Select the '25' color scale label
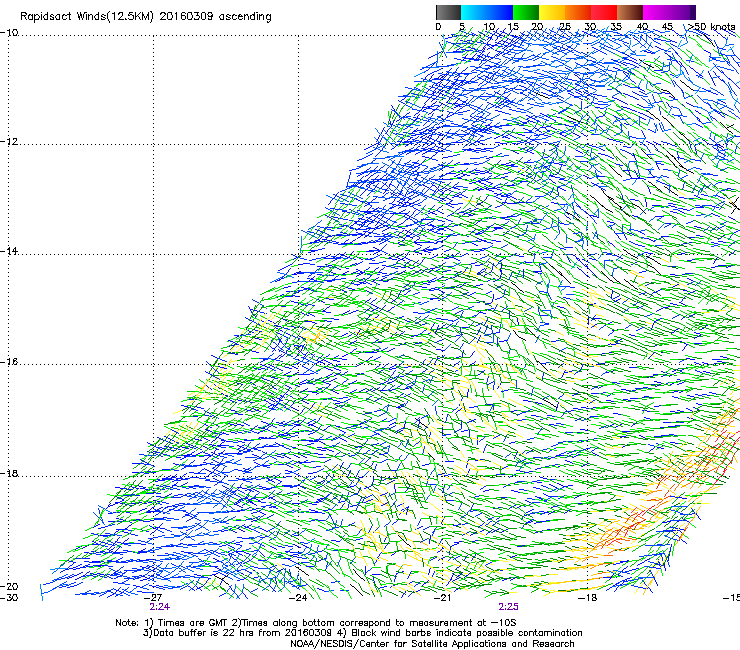The image size is (740, 650). pos(565,27)
